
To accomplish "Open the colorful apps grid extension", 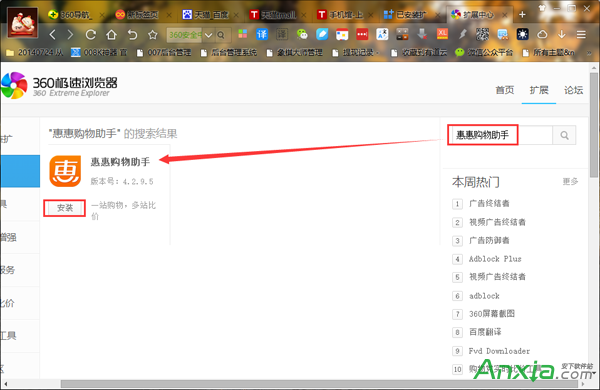I will click(x=243, y=34).
